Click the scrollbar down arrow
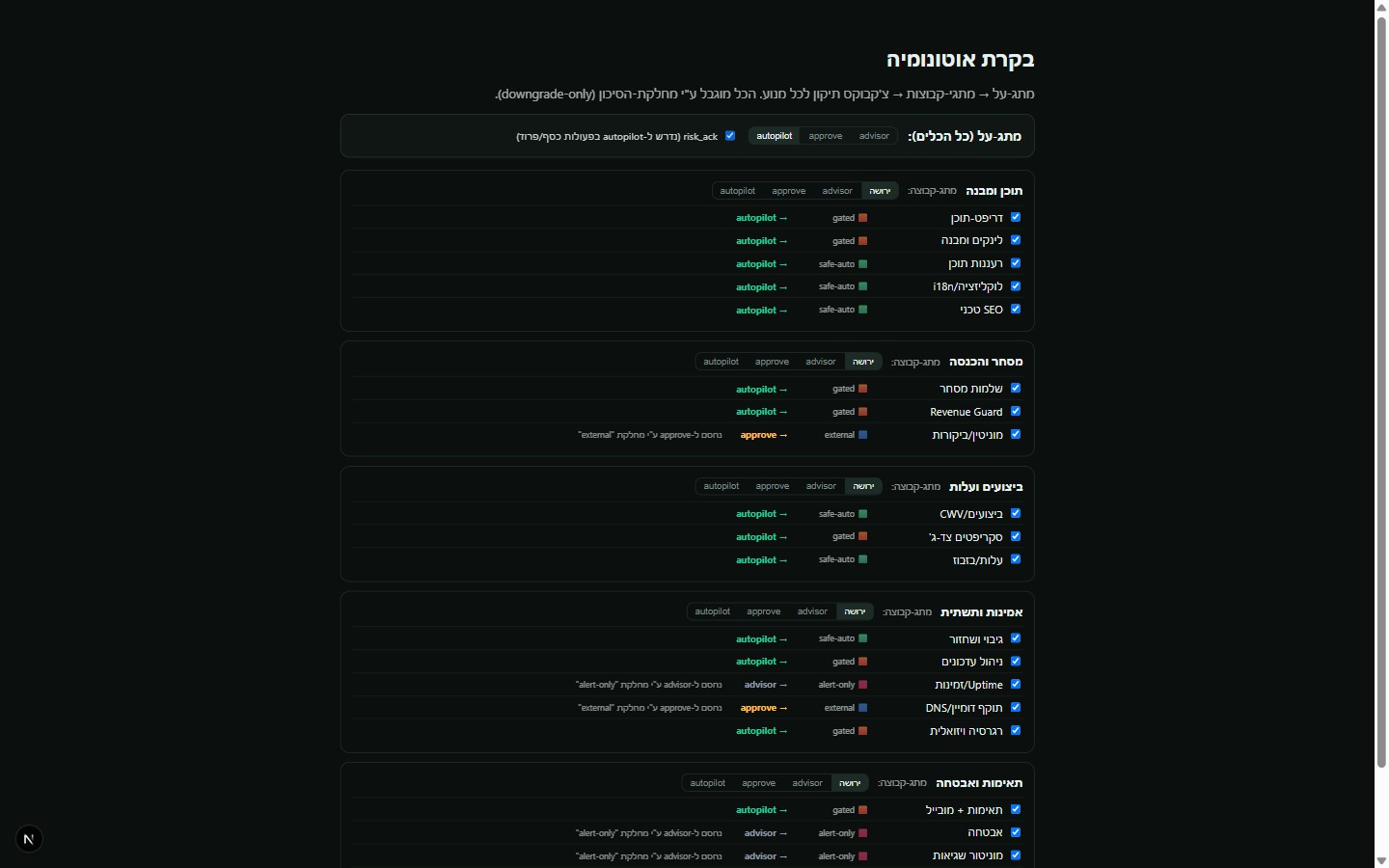 (x=1381, y=860)
